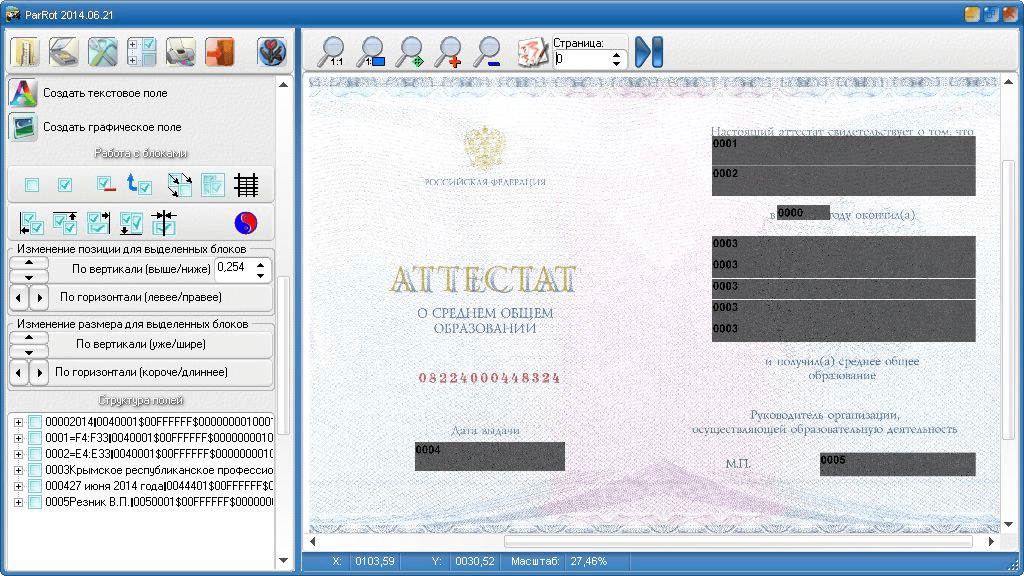Click the round flower-with-heart icon
The height and width of the screenshot is (576, 1024).
pos(272,52)
